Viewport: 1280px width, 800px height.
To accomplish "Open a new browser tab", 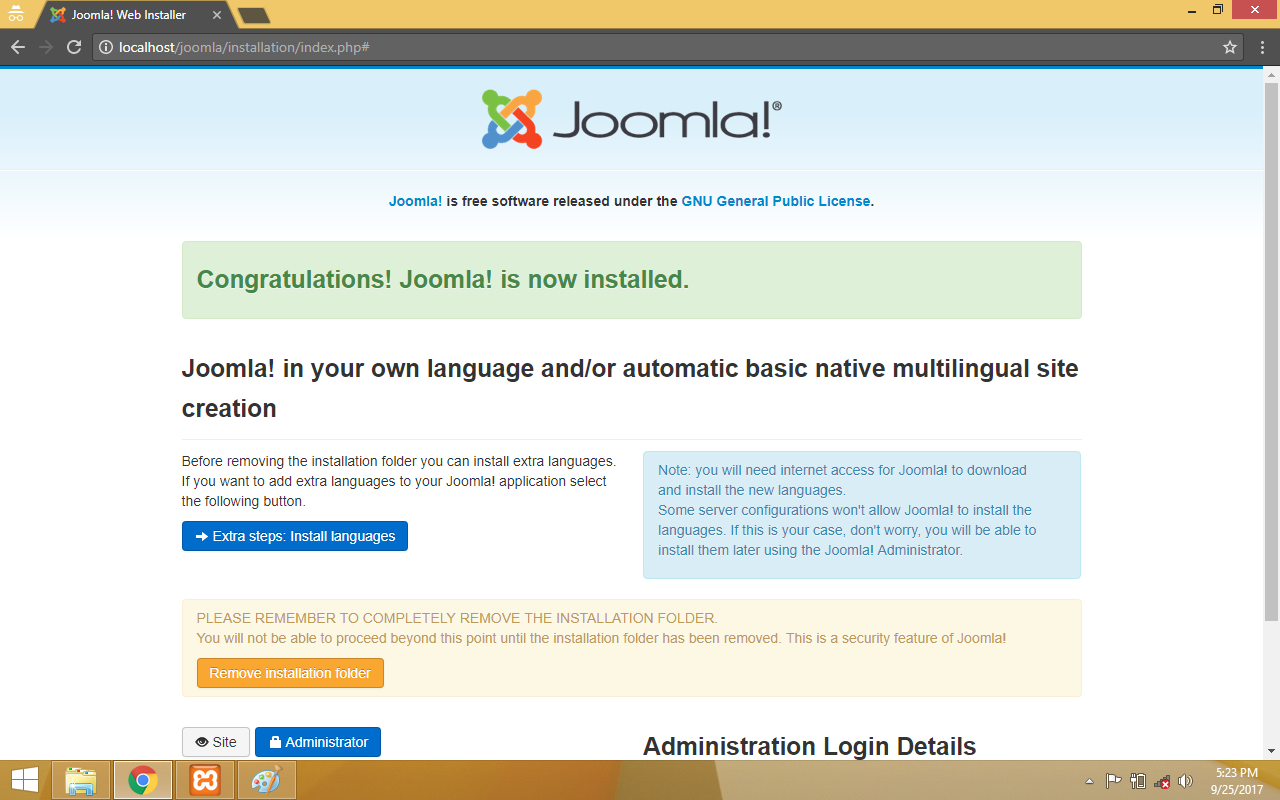I will click(x=253, y=15).
